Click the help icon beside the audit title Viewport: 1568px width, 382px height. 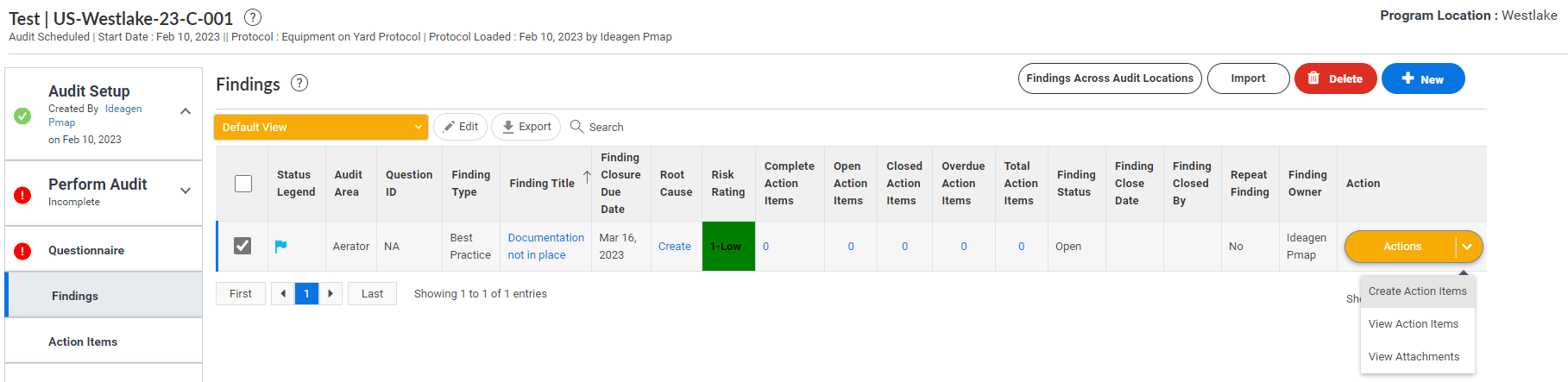(x=253, y=17)
